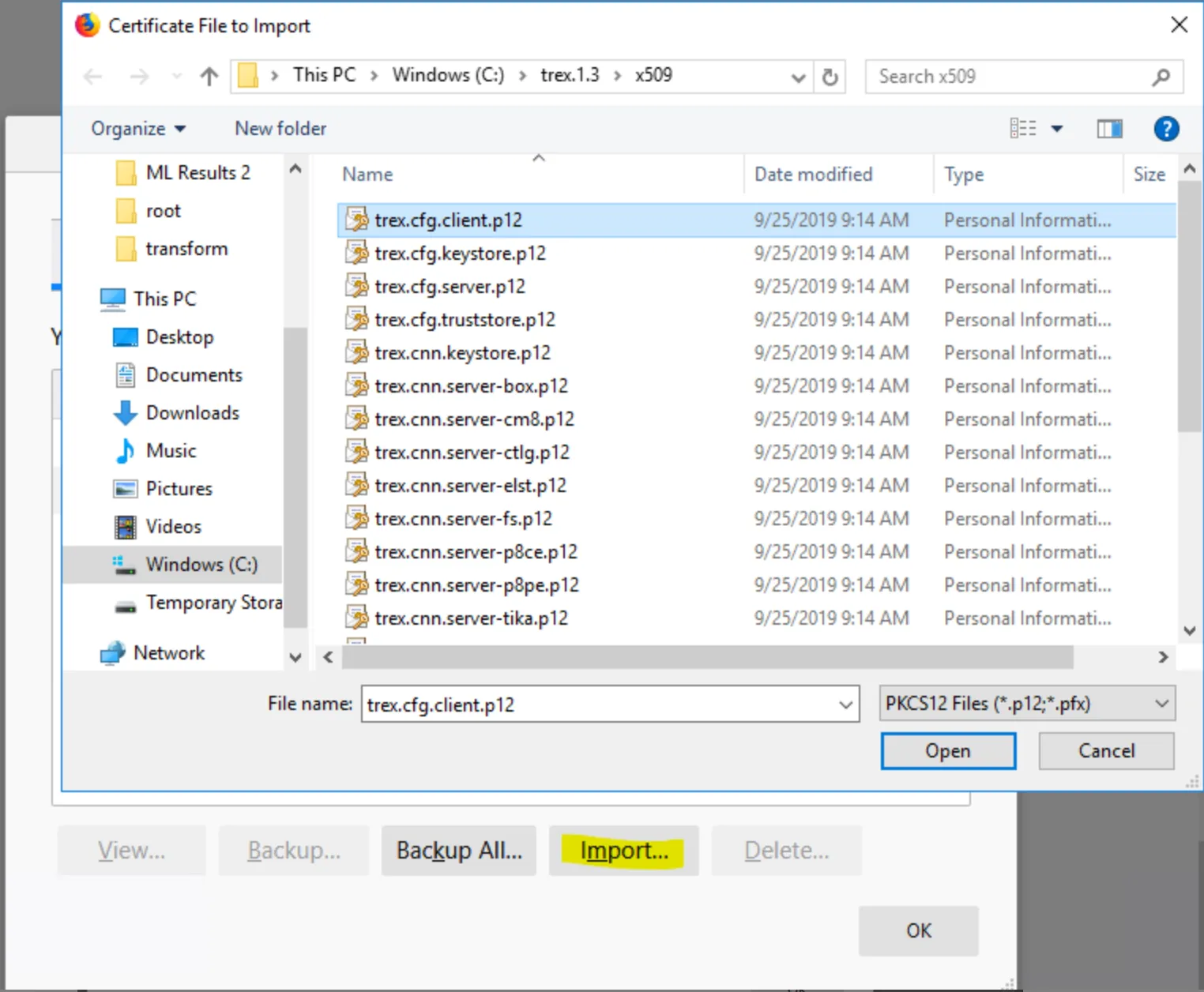Open Network in the navigation pane

pos(168,653)
